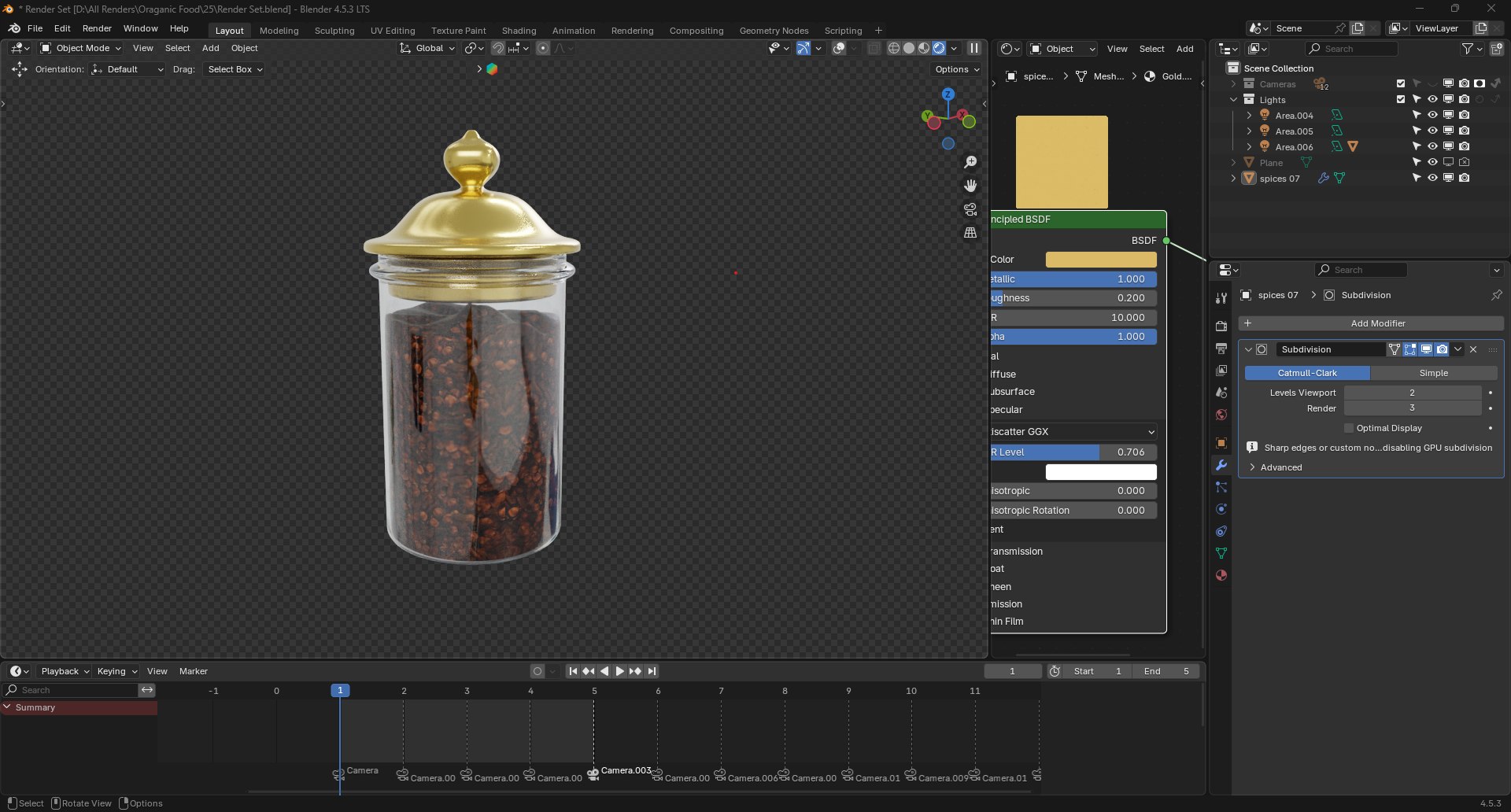
Task: Open the Object Mode dropdown
Action: pyautogui.click(x=81, y=48)
